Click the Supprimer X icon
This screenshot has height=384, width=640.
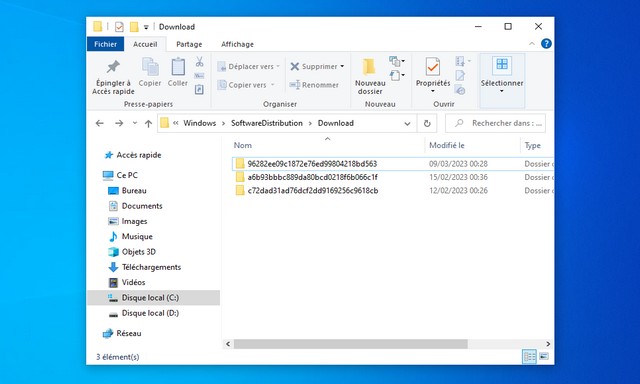click(x=295, y=66)
